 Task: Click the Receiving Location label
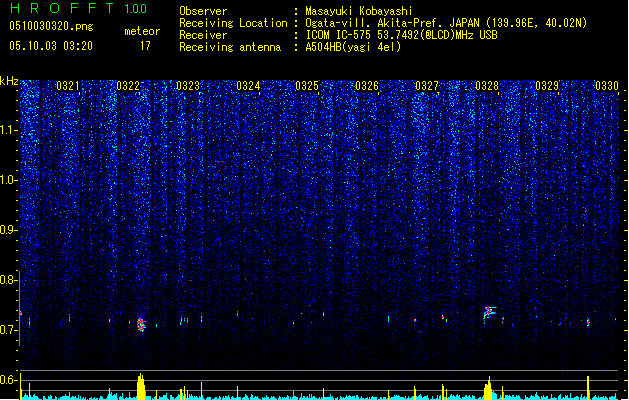233,23
